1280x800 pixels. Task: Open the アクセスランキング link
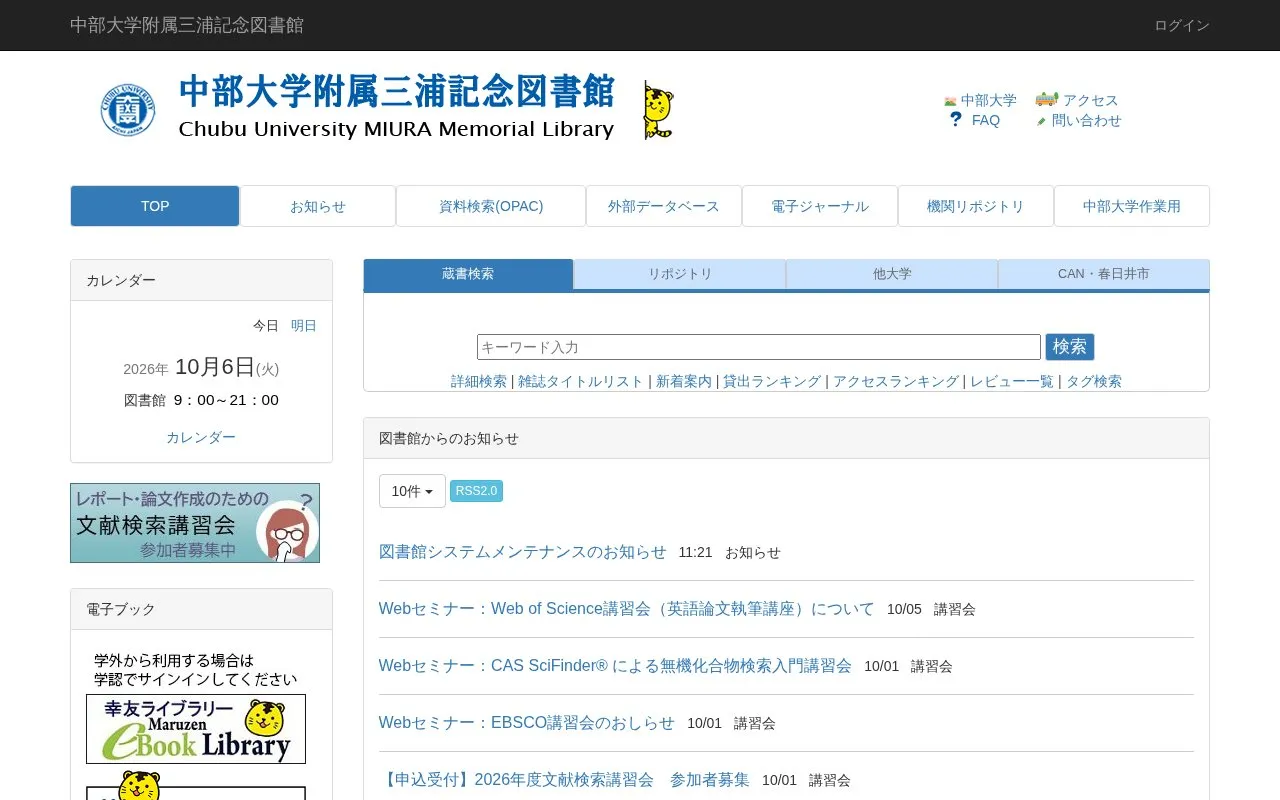pos(896,381)
